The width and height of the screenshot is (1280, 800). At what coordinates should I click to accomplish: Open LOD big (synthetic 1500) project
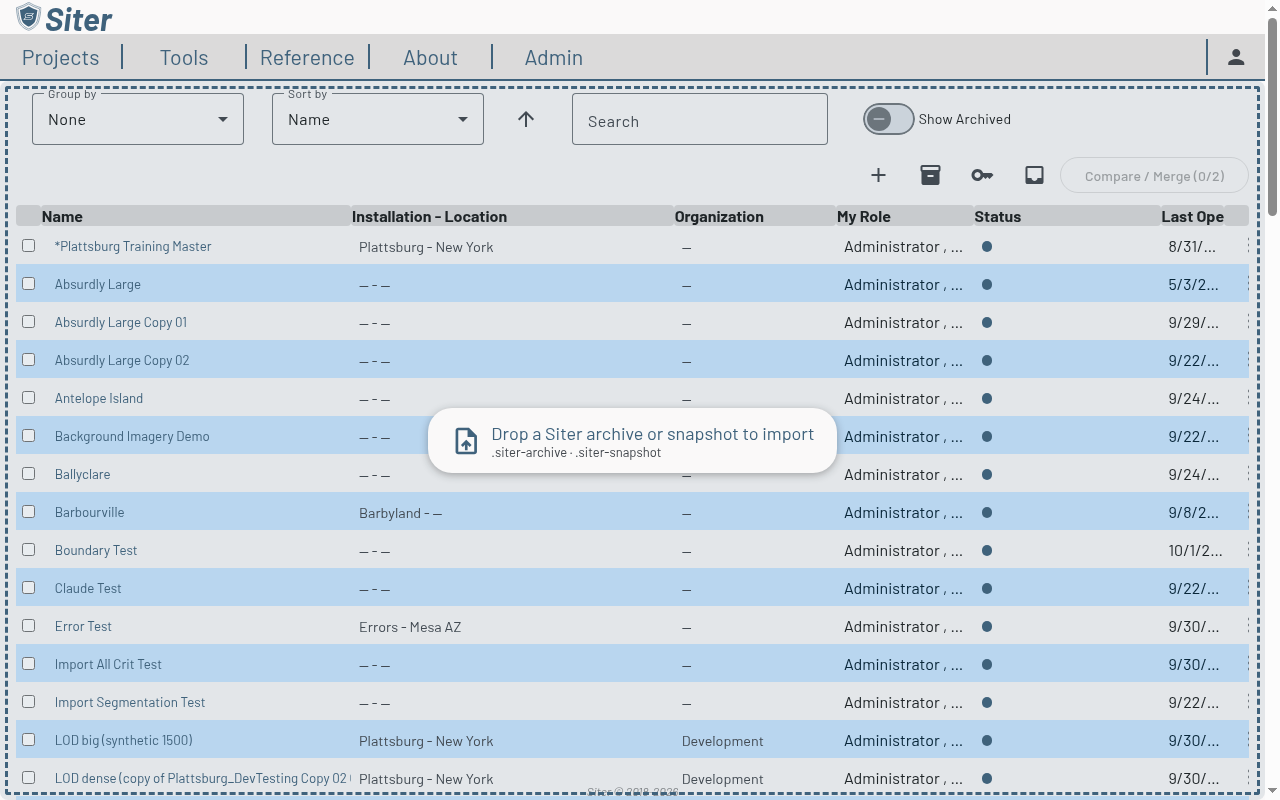pyautogui.click(x=124, y=740)
